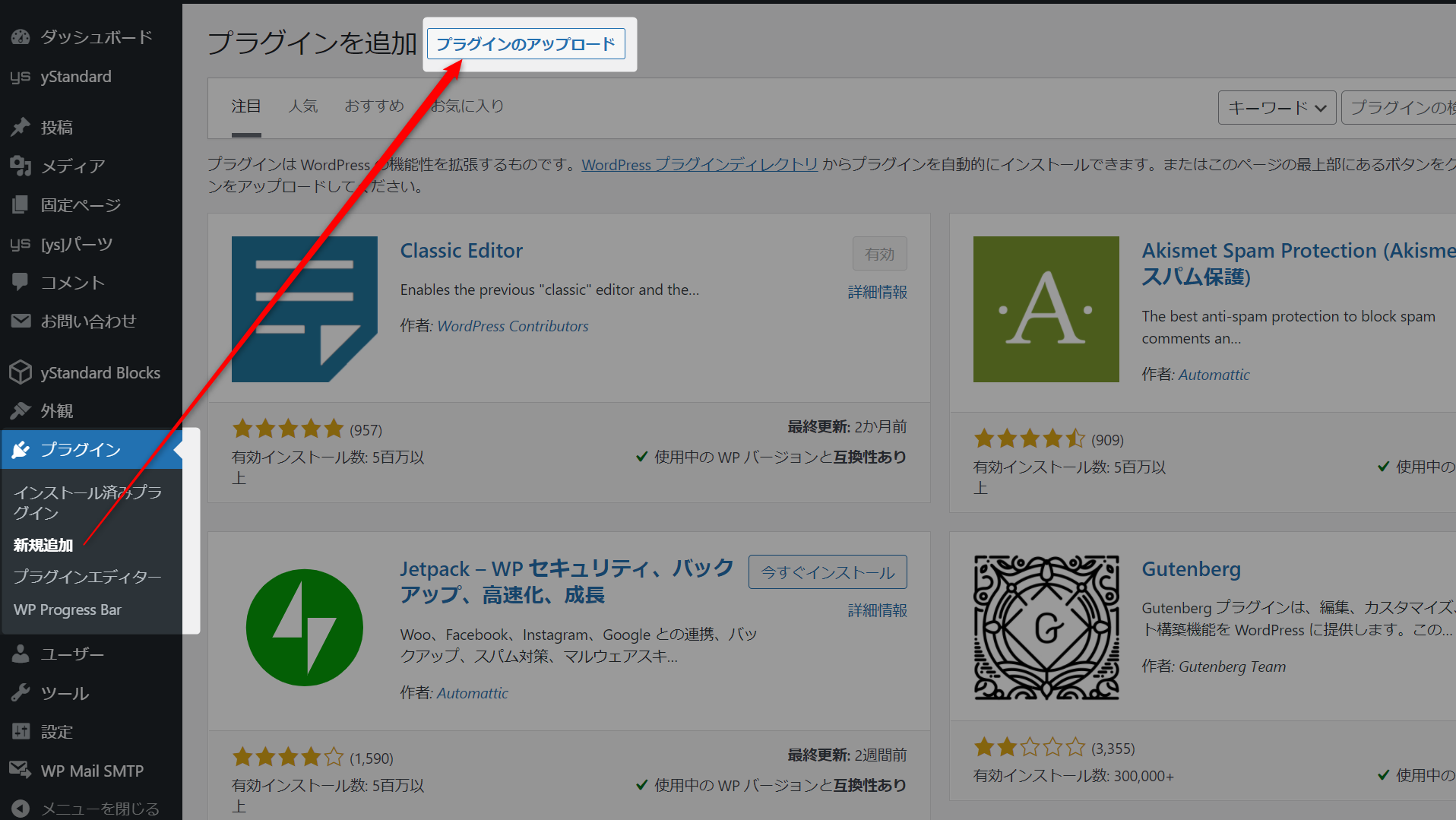Open the Gutenberg title link

pyautogui.click(x=1191, y=569)
